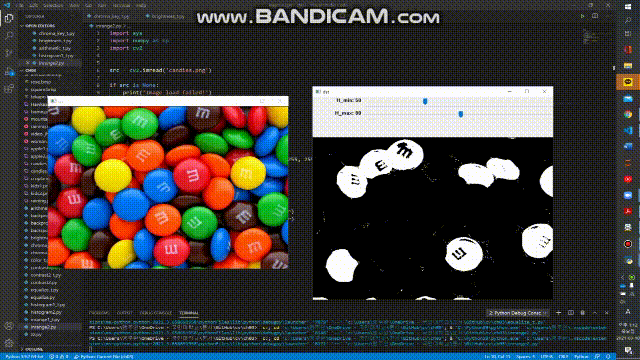Switch to chroma_key_1.py editor tab

click(111, 17)
